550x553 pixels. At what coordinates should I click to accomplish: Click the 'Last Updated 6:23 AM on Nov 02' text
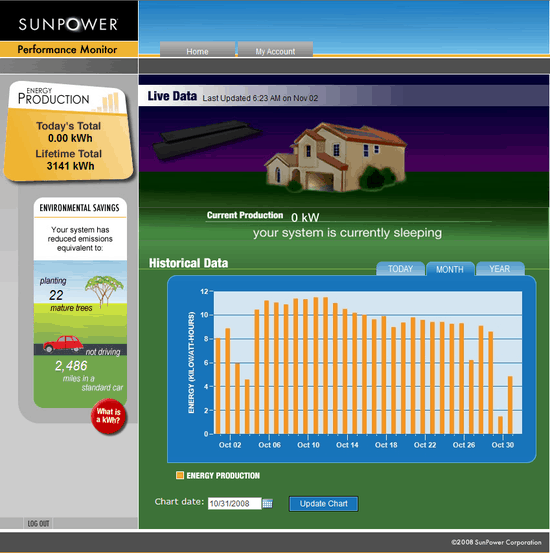pos(260,98)
